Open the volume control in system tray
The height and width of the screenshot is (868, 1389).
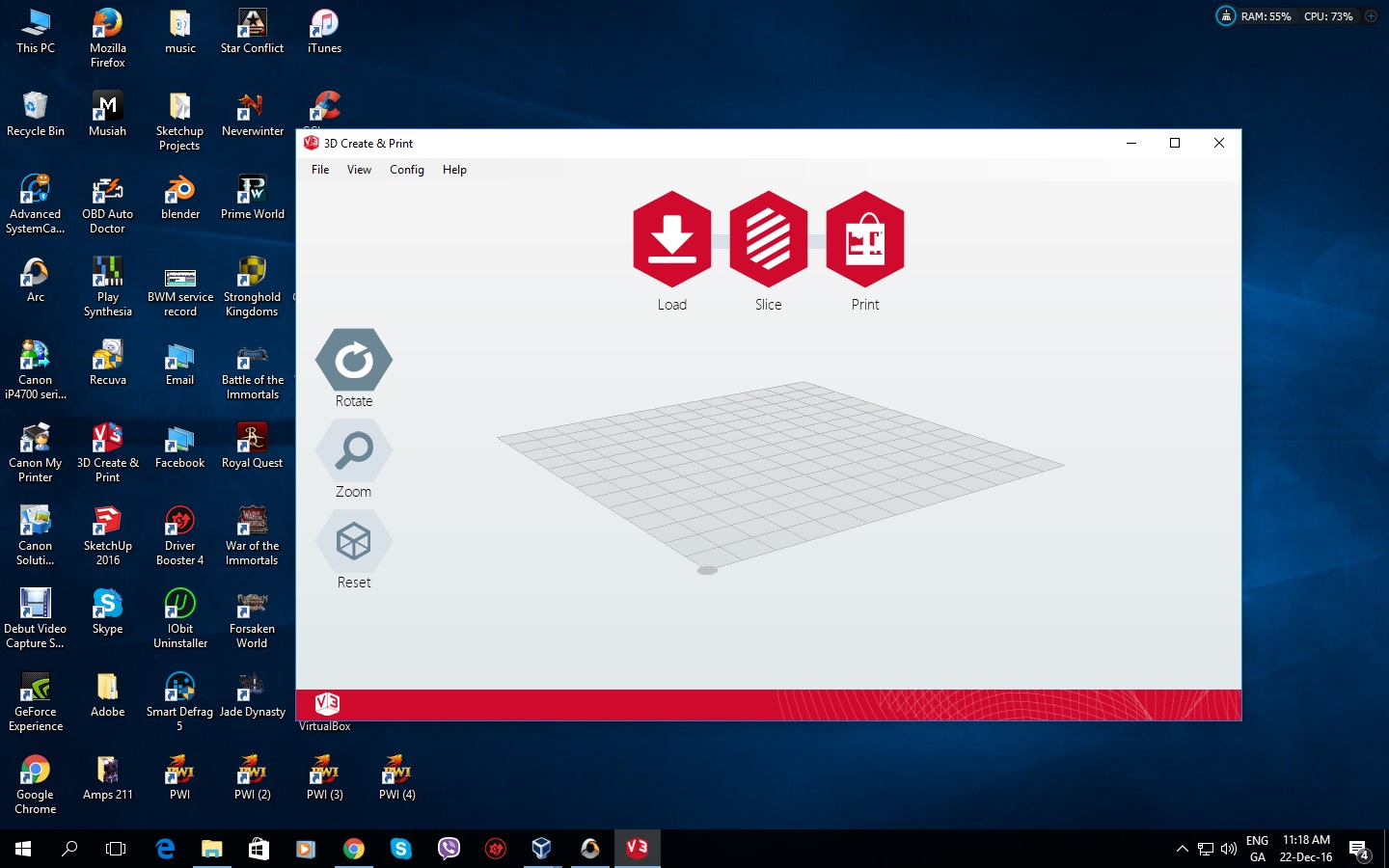click(1228, 849)
